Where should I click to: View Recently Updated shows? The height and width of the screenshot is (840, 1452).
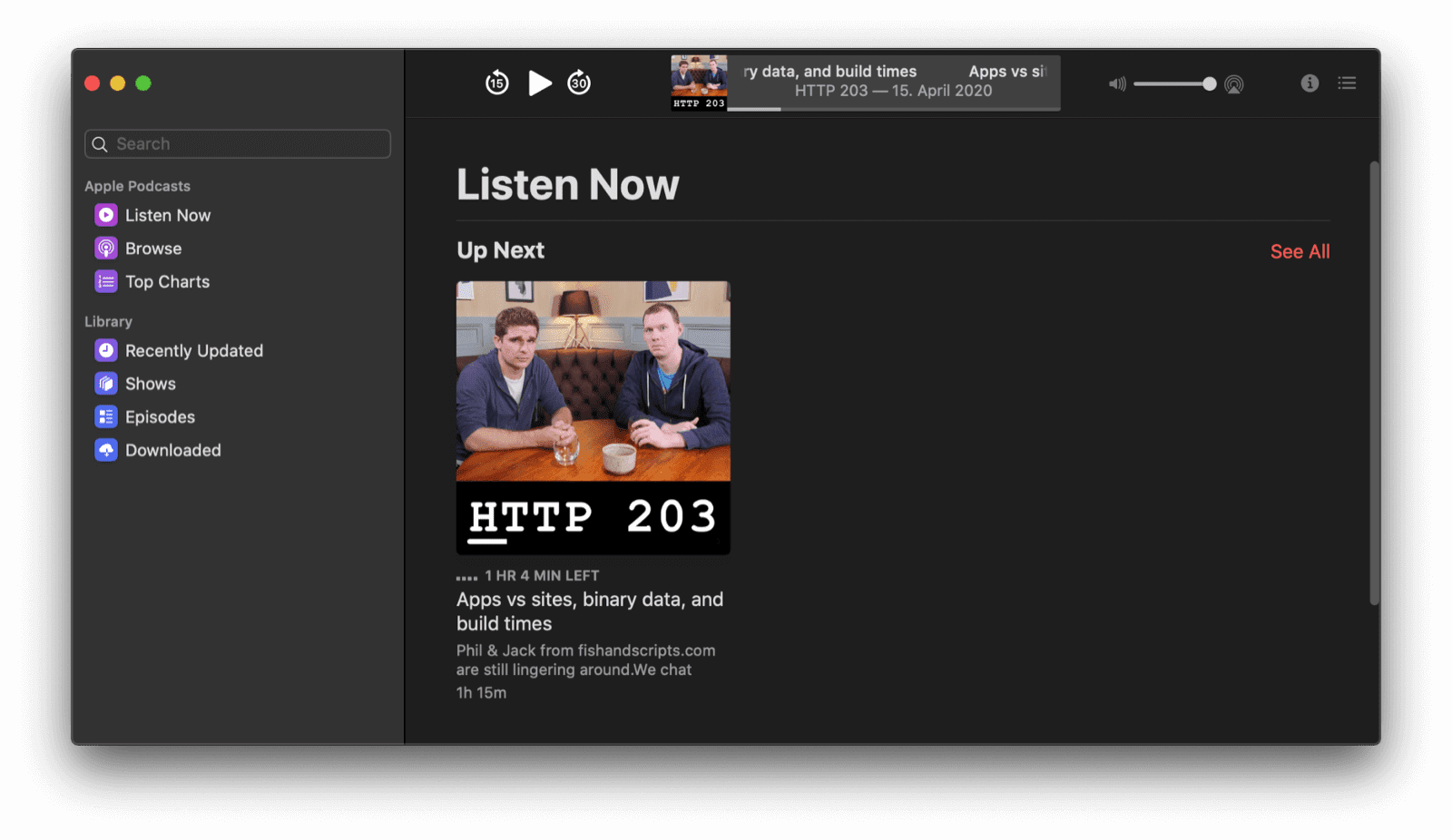tap(193, 350)
